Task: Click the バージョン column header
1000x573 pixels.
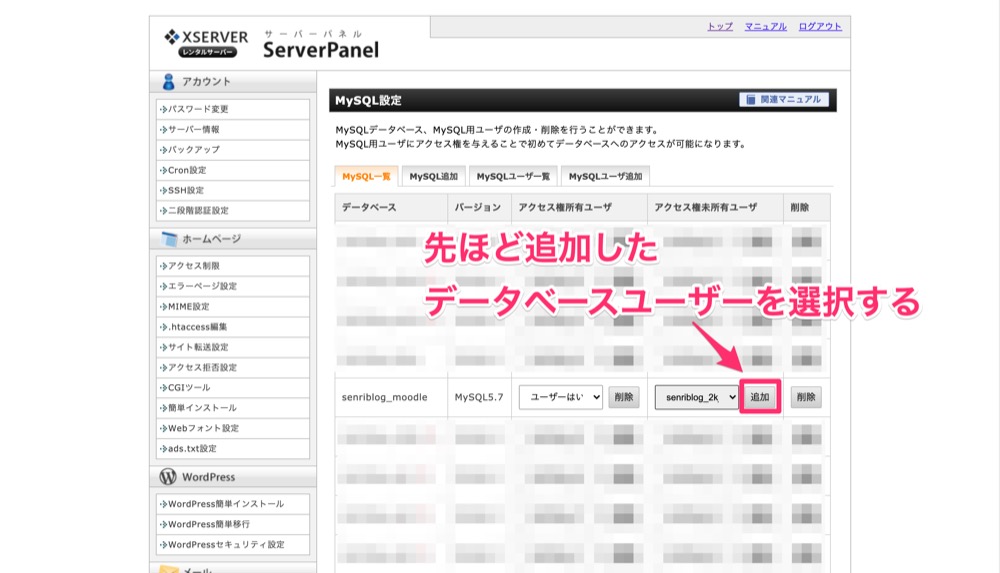Action: click(478, 207)
